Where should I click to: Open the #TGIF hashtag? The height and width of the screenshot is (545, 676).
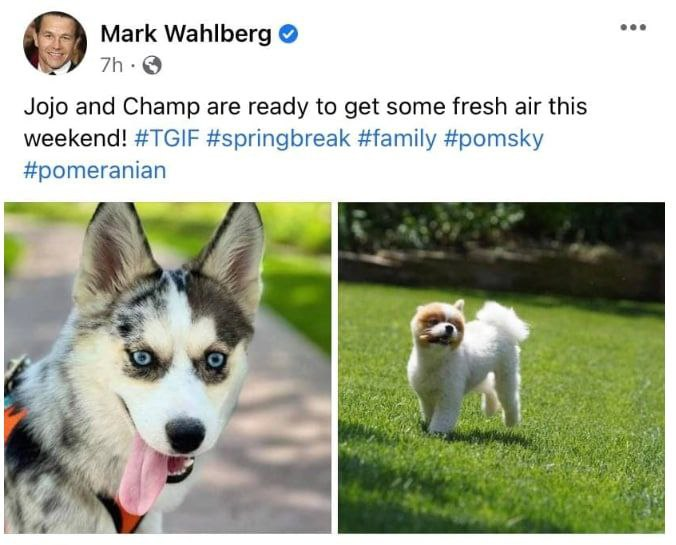167,139
